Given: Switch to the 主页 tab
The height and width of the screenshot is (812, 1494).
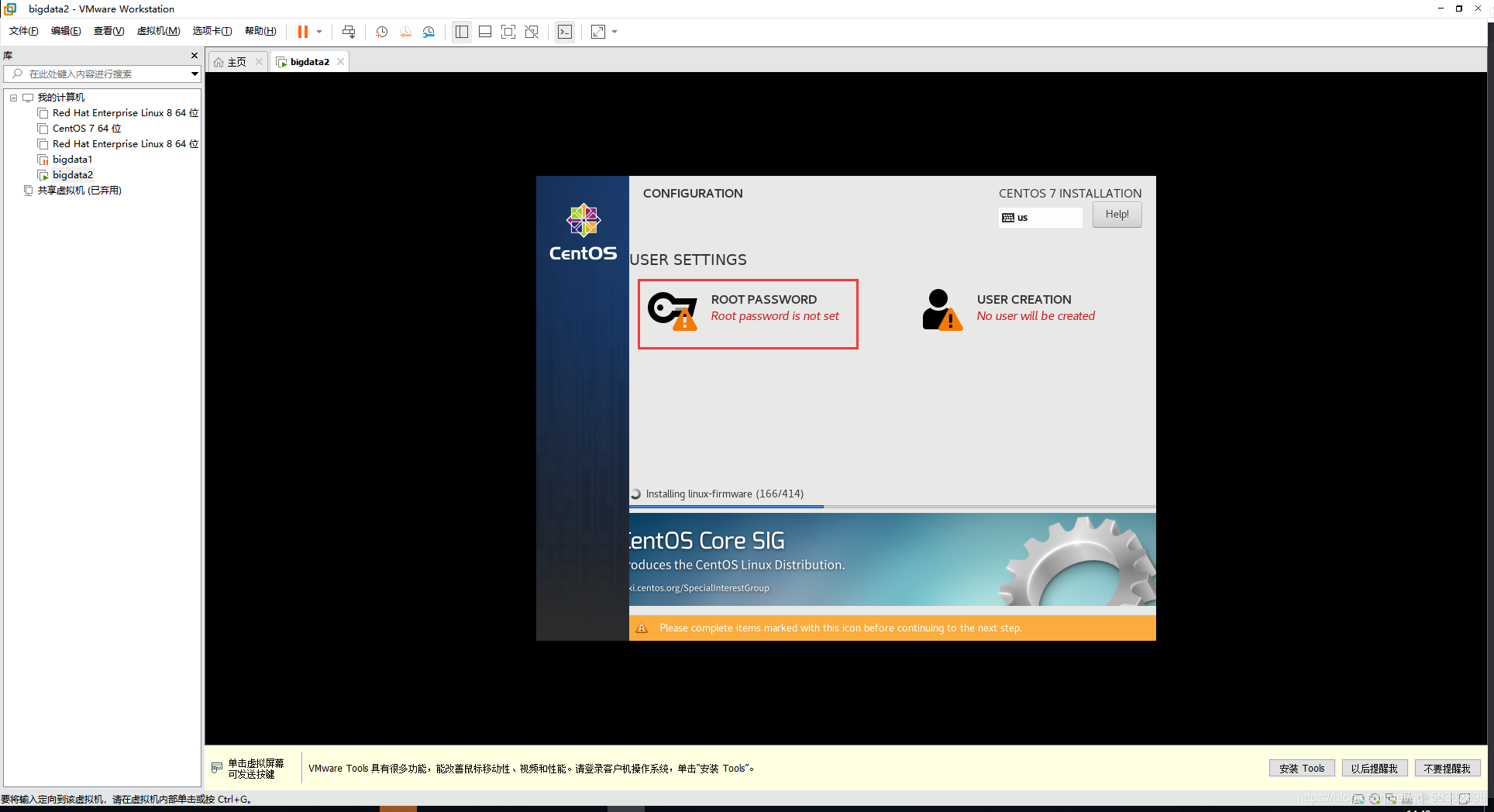Looking at the screenshot, I should (237, 62).
